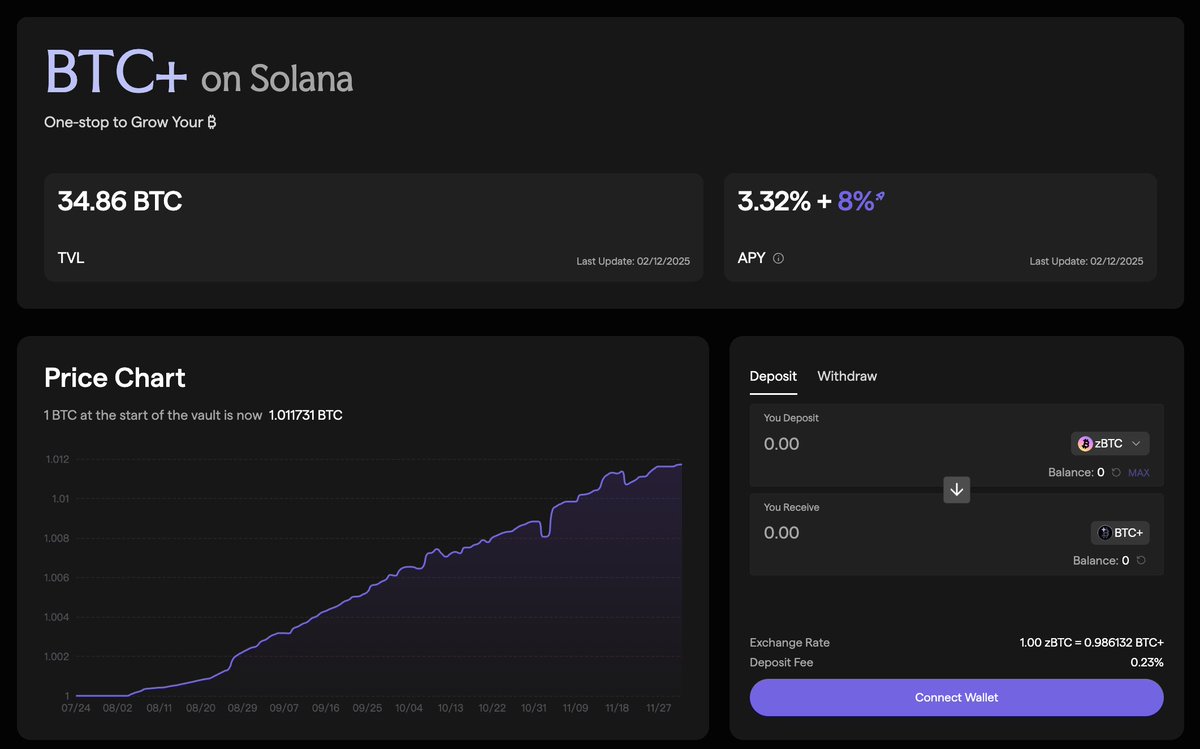Click the 1.011731 BTC price value

[306, 415]
